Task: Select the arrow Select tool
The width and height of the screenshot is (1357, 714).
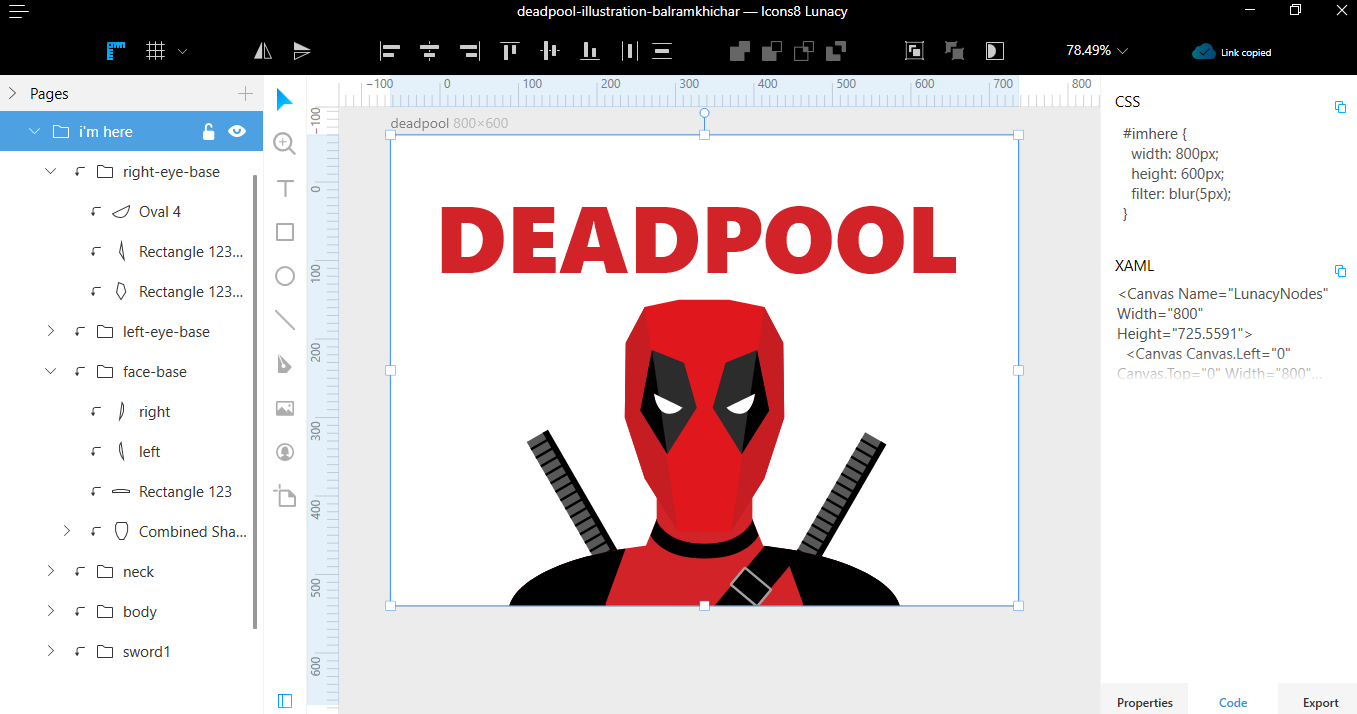Action: pos(285,99)
